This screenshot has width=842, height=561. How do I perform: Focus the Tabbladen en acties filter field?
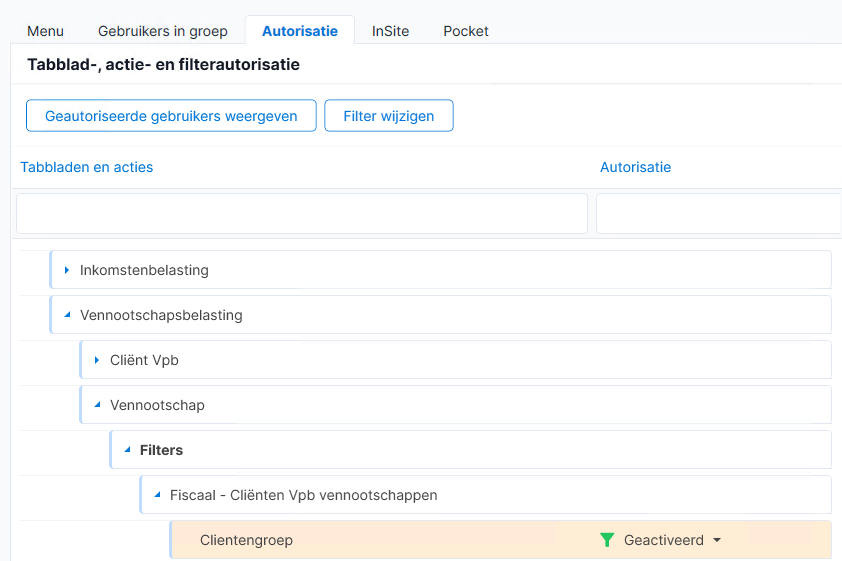pos(302,214)
